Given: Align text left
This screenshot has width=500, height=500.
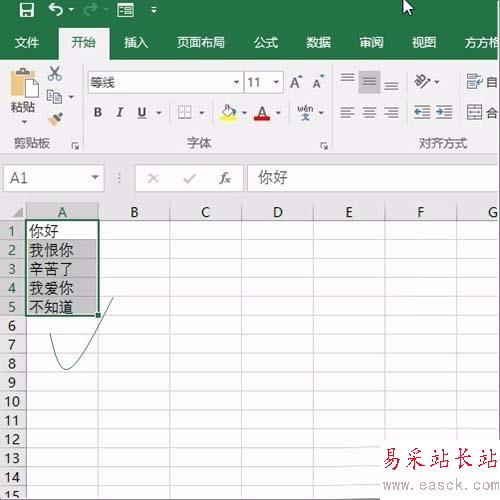Looking at the screenshot, I should (347, 112).
